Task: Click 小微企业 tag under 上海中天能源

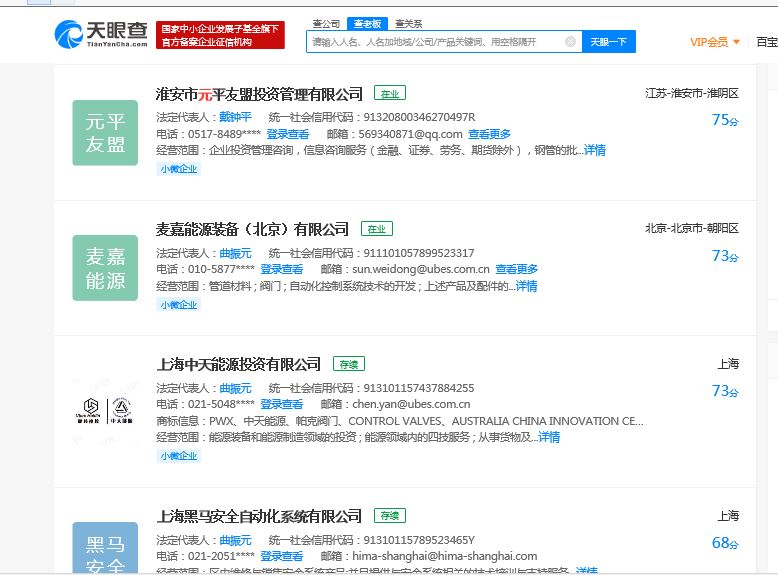Action: (179, 455)
